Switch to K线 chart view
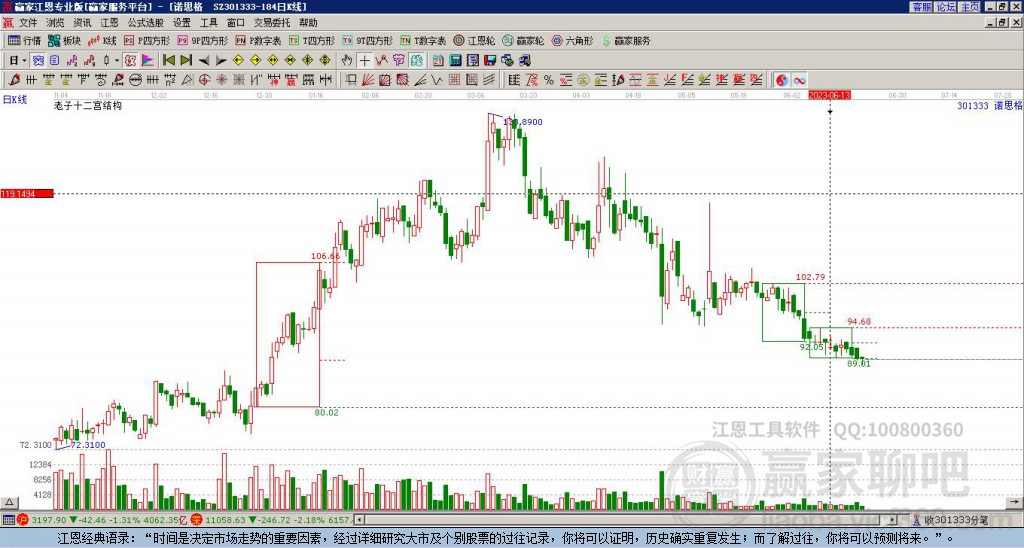Image resolution: width=1024 pixels, height=548 pixels. (102, 40)
